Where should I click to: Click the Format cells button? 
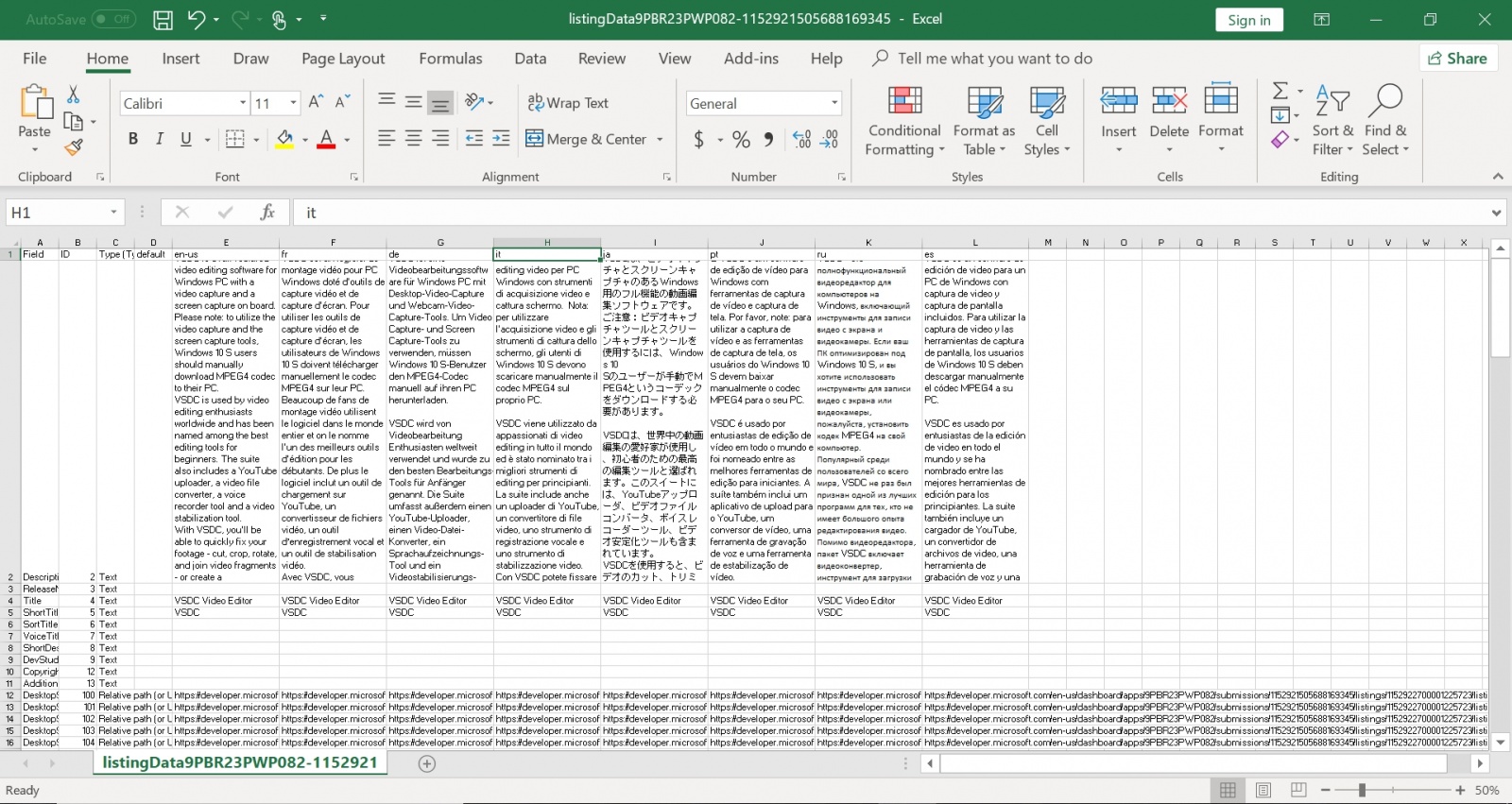(x=1221, y=120)
